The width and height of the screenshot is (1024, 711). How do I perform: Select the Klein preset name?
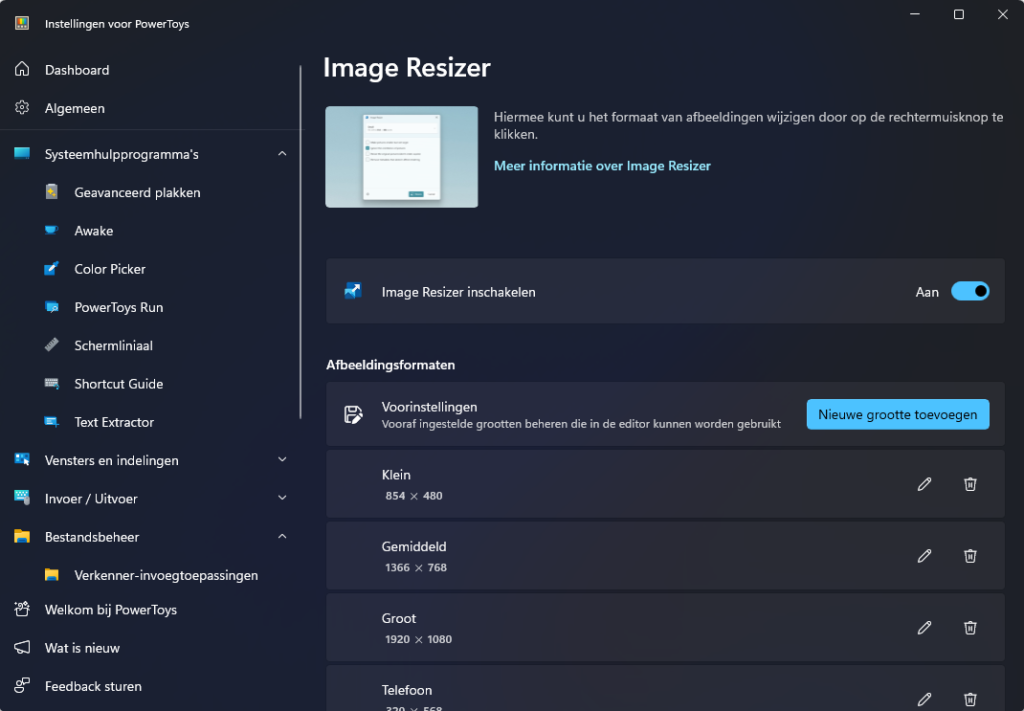(396, 475)
